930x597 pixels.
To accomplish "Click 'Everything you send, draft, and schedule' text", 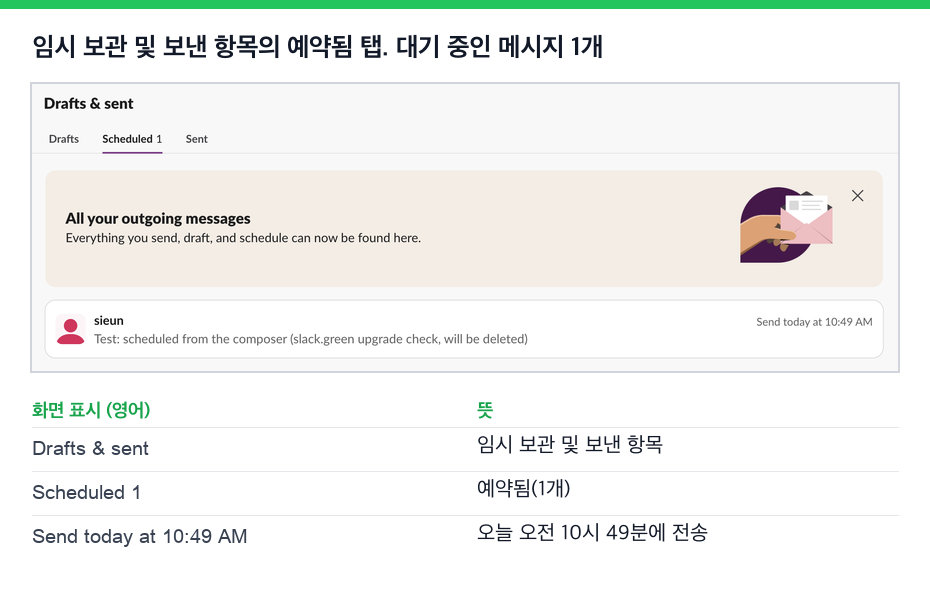I will click(x=243, y=238).
